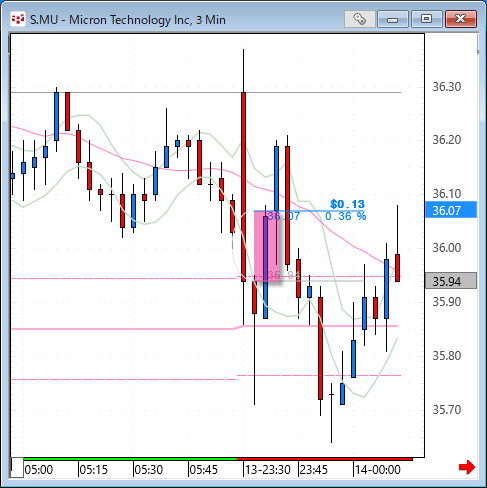Click the 35.80 price scale label
This screenshot has width=487, height=488.
(447, 356)
